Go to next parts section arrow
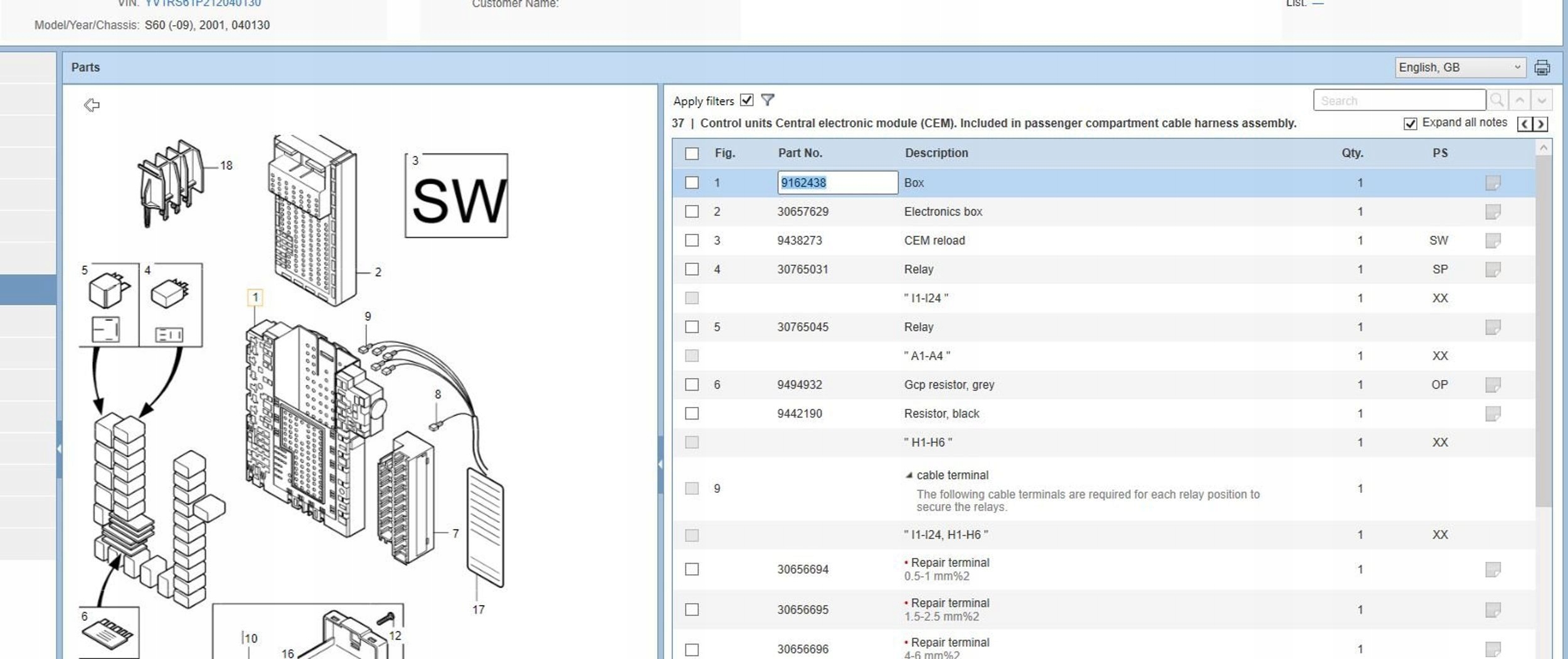This screenshot has height=659, width=1568. click(x=1540, y=124)
